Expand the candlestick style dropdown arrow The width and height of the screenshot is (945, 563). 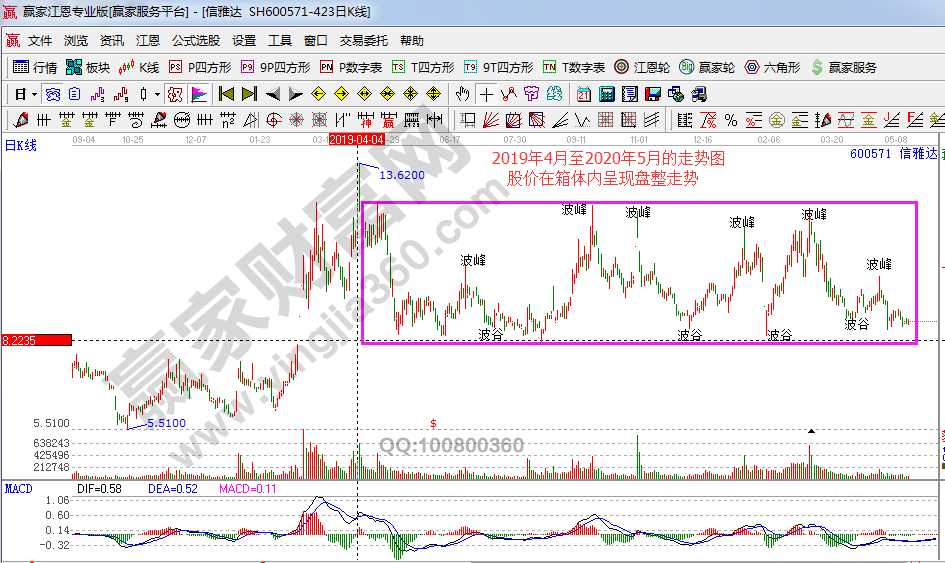tap(157, 95)
